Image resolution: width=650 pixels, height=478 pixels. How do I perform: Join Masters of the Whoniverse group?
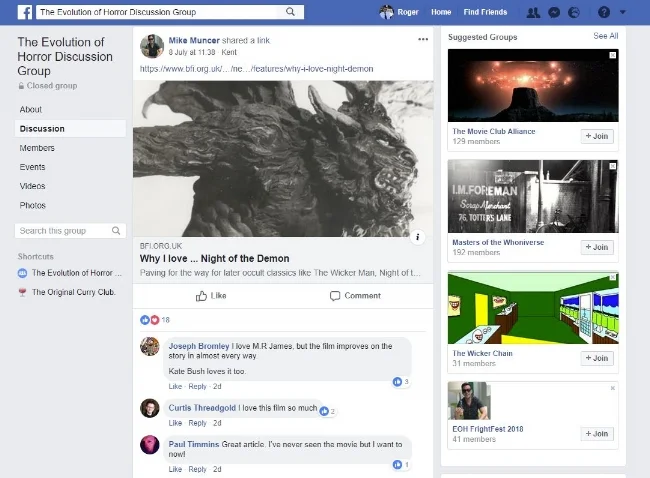[x=597, y=247]
